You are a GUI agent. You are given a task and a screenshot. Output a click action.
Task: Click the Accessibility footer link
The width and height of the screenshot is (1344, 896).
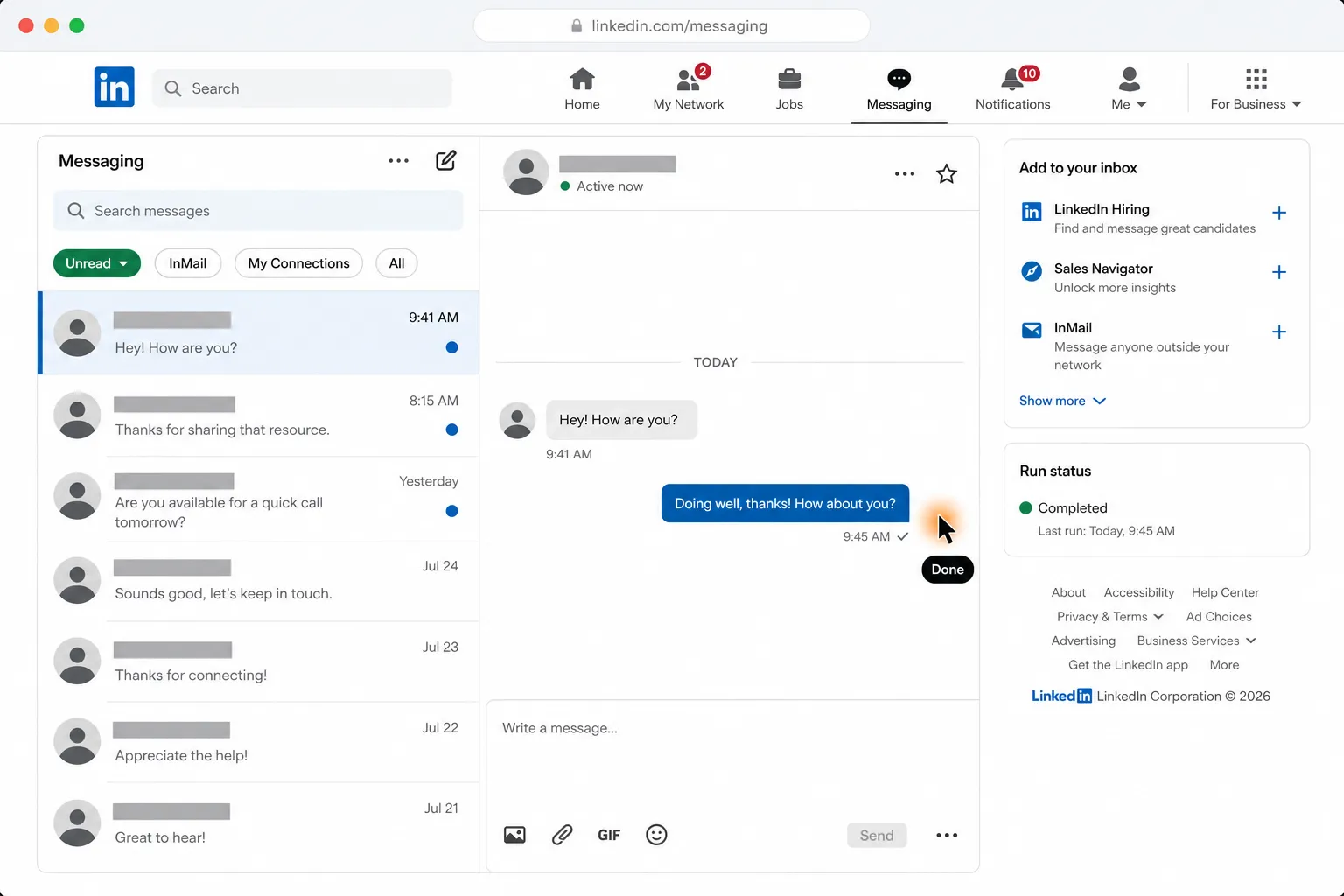pyautogui.click(x=1138, y=592)
